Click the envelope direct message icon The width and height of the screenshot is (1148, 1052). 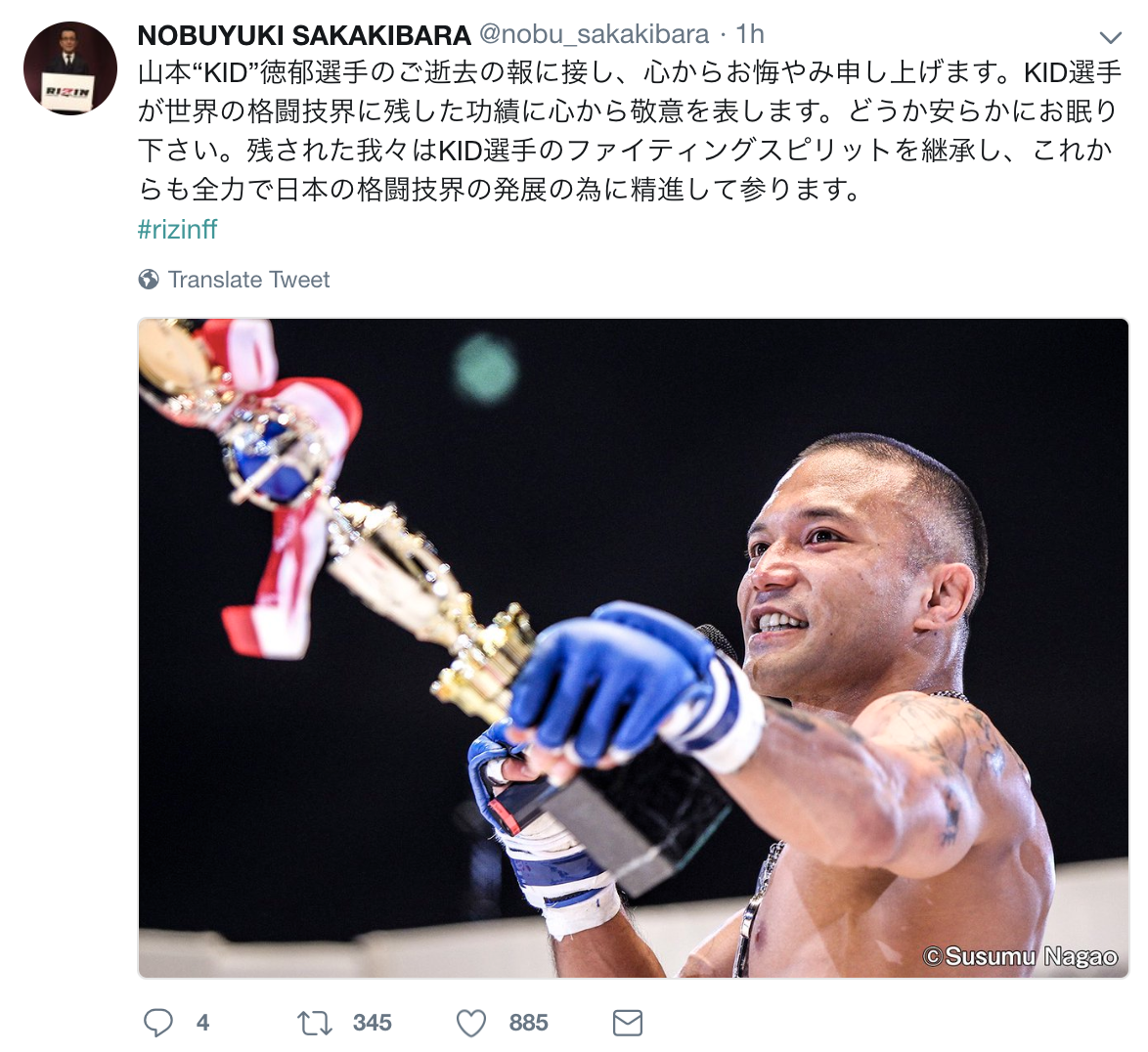[x=628, y=1023]
